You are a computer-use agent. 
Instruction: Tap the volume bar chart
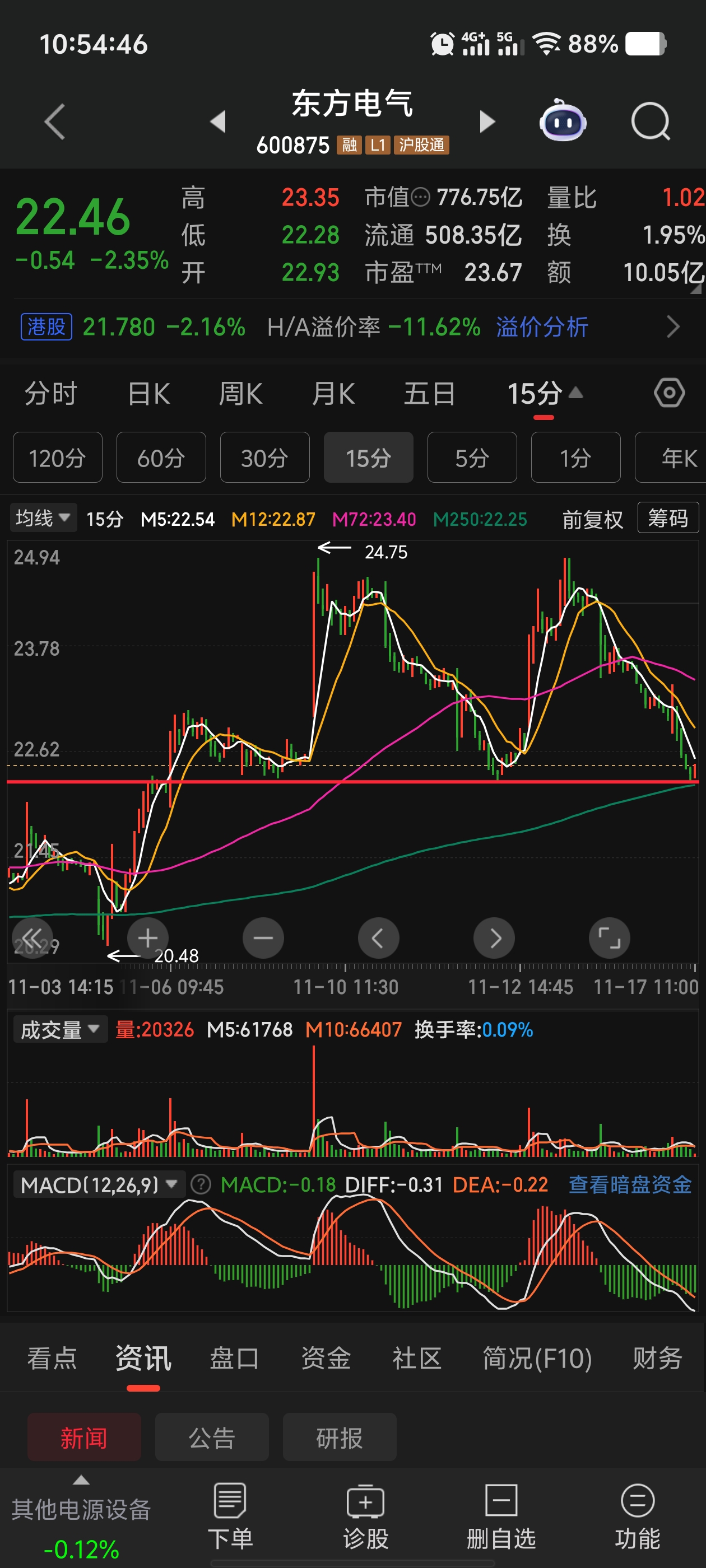pyautogui.click(x=352, y=1100)
